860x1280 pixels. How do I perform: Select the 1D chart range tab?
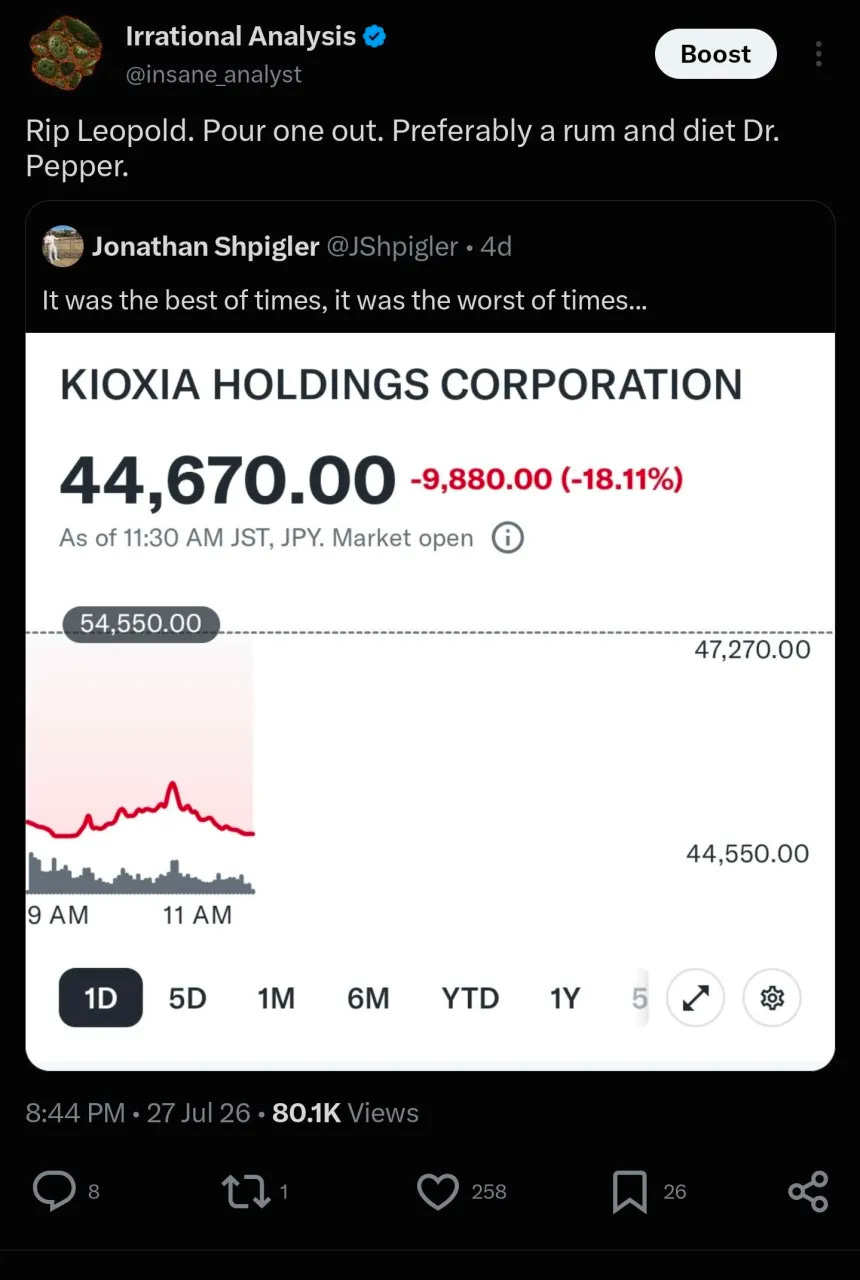click(x=100, y=997)
